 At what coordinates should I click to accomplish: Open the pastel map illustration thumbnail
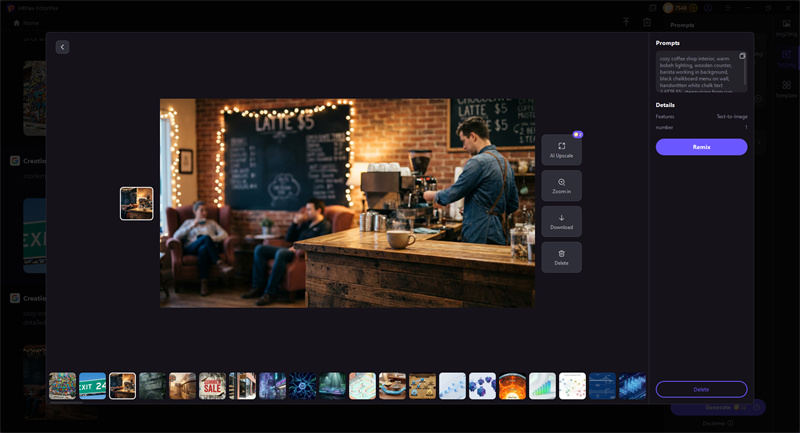tap(362, 386)
